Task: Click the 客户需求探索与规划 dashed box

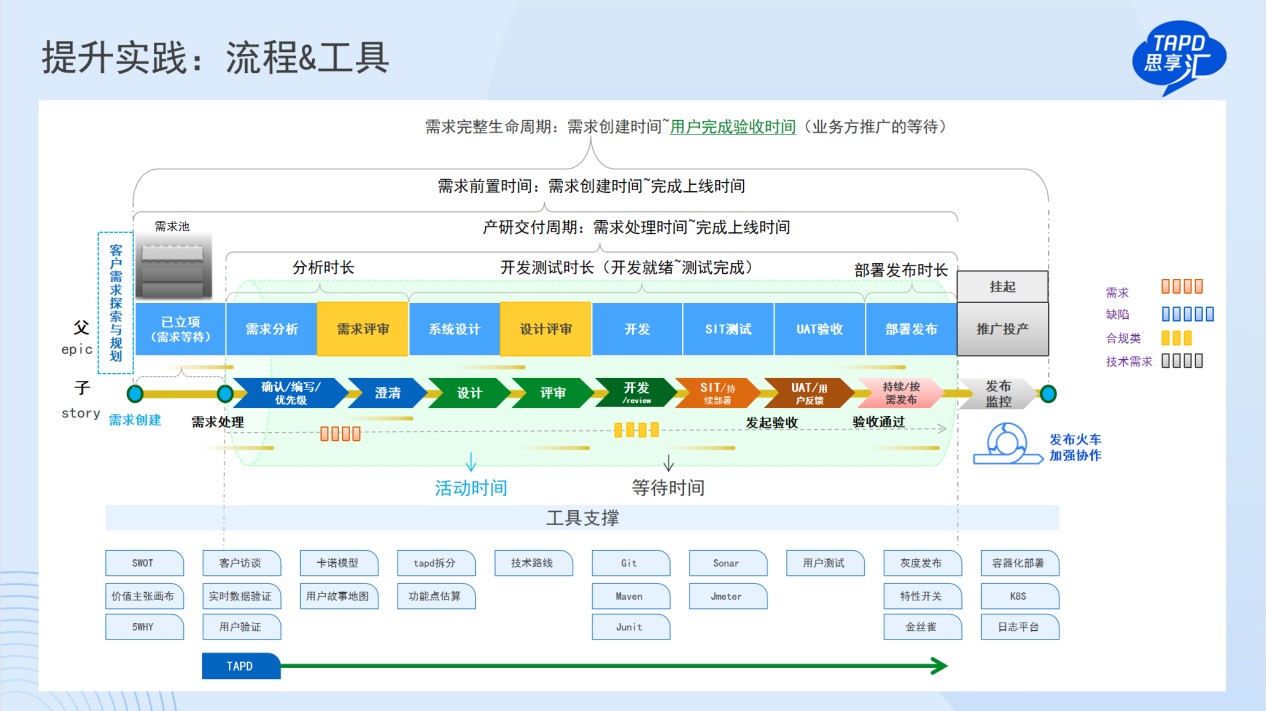Action: (x=116, y=303)
